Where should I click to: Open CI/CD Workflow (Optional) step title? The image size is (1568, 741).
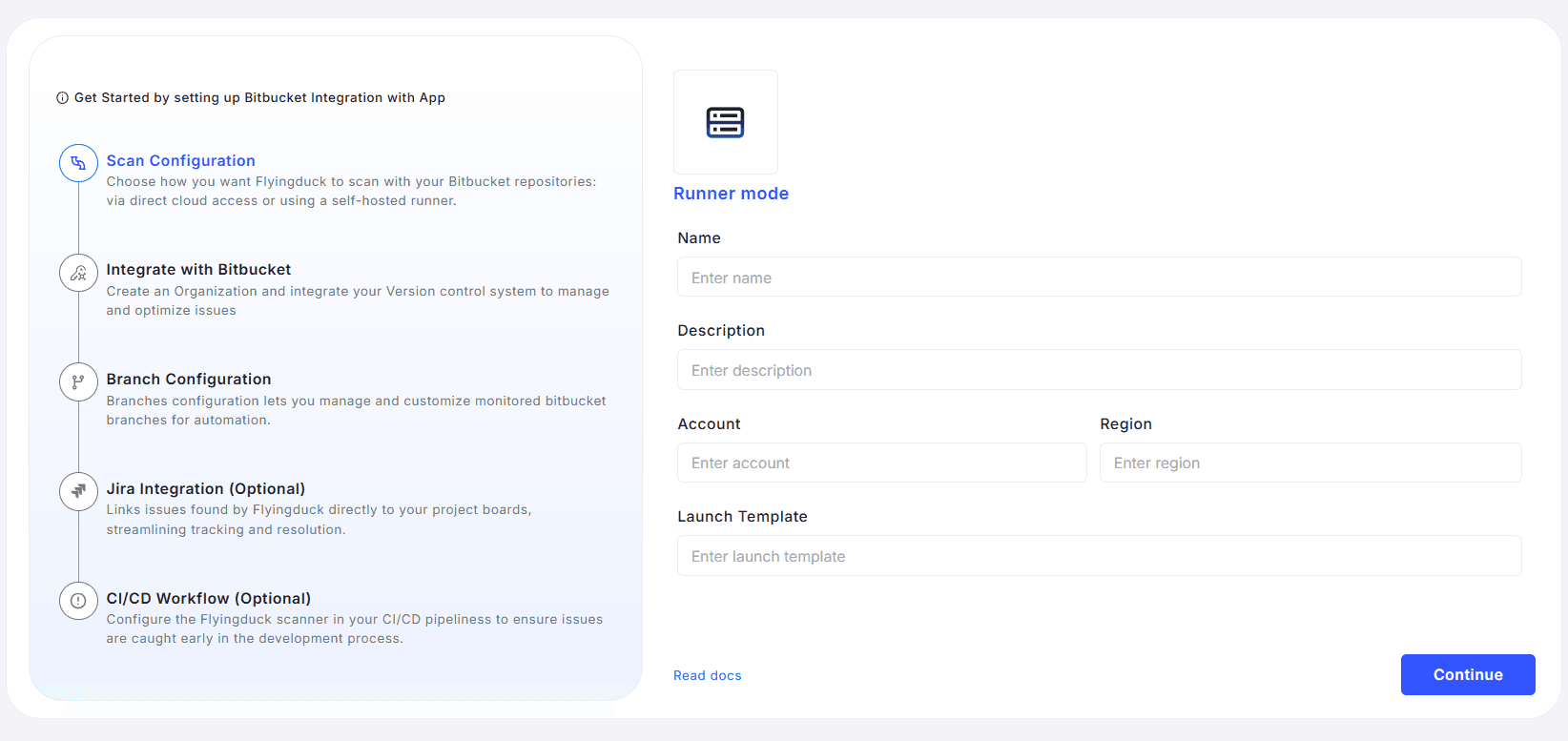point(208,599)
